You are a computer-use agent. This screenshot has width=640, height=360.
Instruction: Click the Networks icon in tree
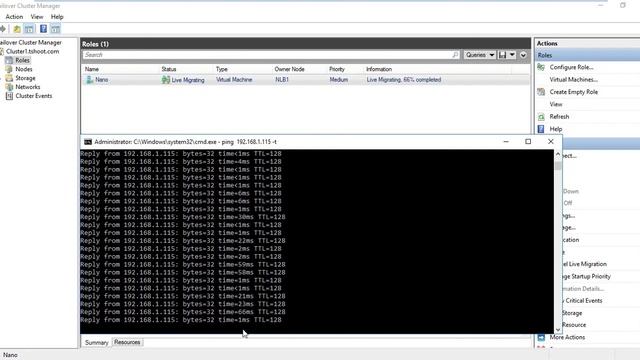9,87
